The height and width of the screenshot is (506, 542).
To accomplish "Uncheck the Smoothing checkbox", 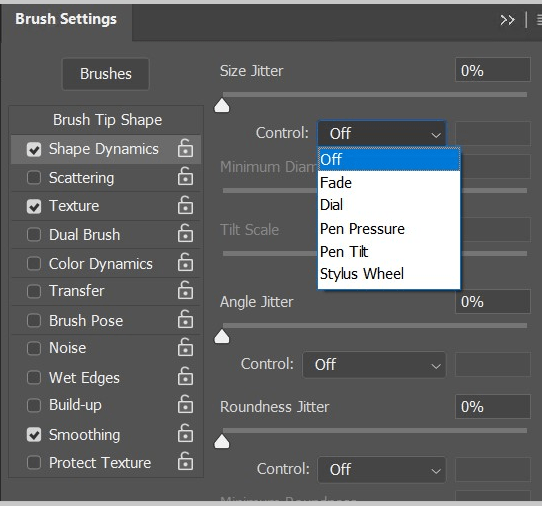I will pos(34,435).
